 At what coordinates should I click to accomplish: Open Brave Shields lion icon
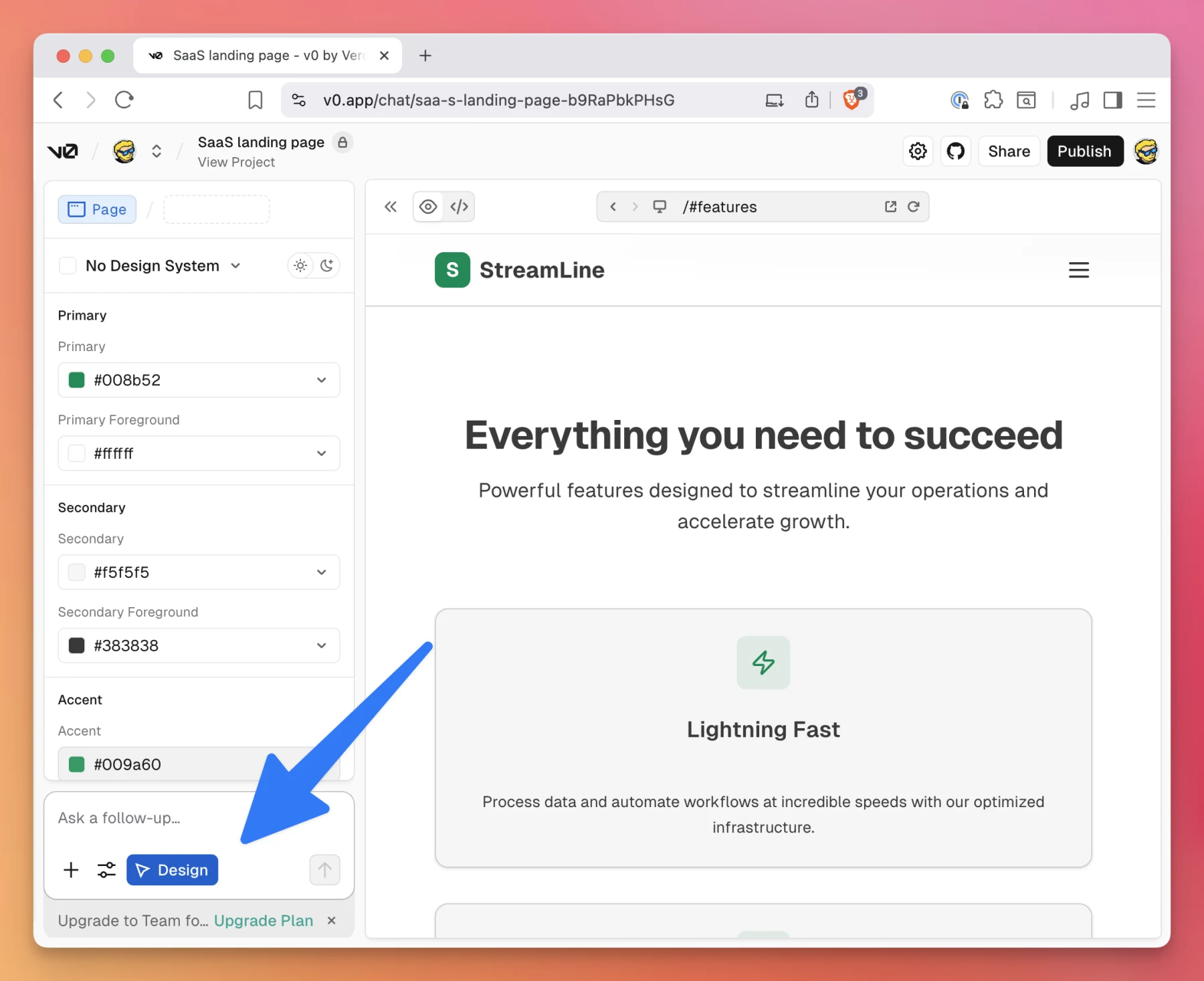coord(853,99)
